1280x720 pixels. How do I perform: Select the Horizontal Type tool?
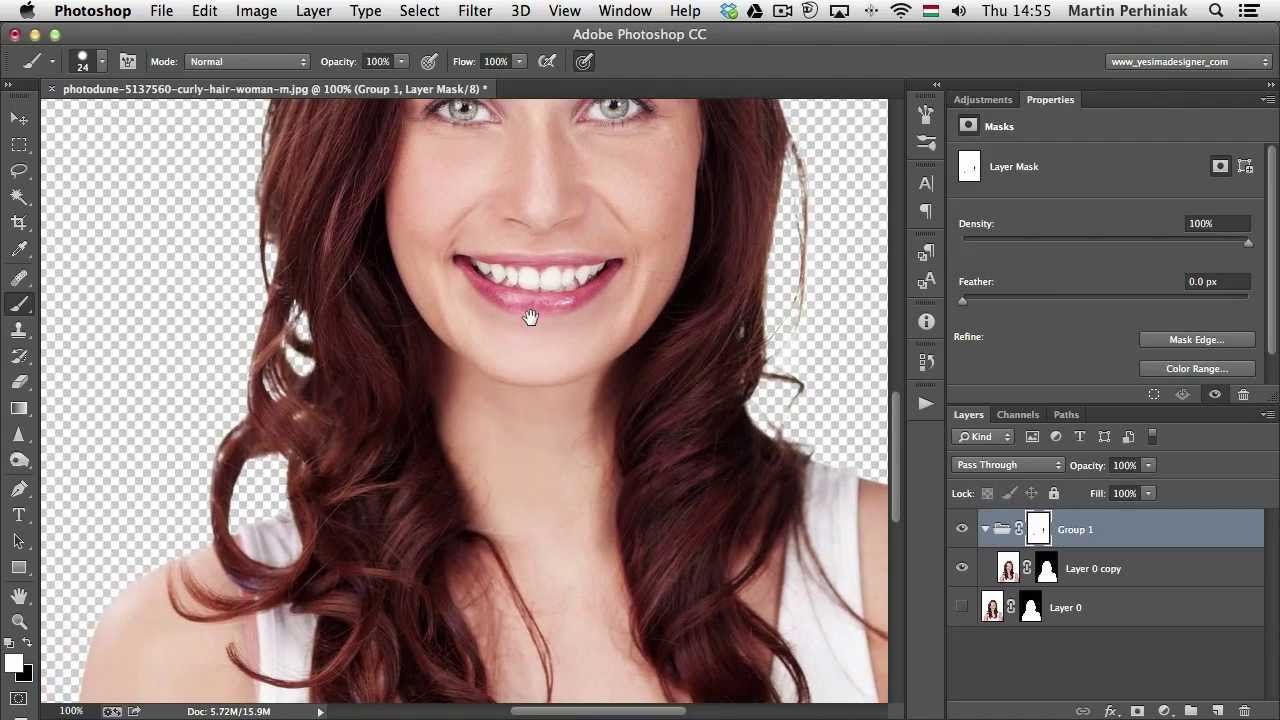19,515
